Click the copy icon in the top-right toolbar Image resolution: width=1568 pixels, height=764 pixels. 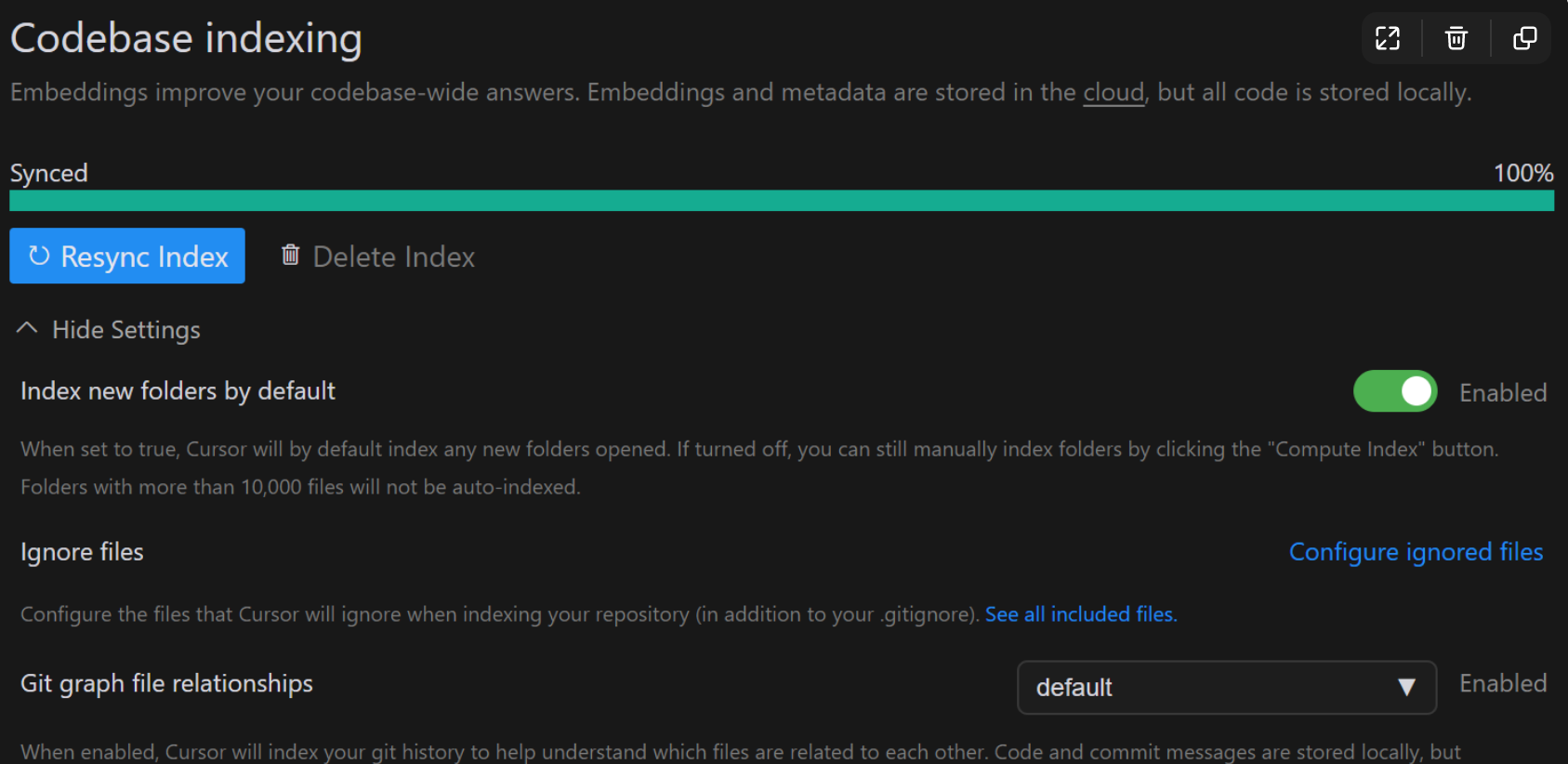point(1525,38)
